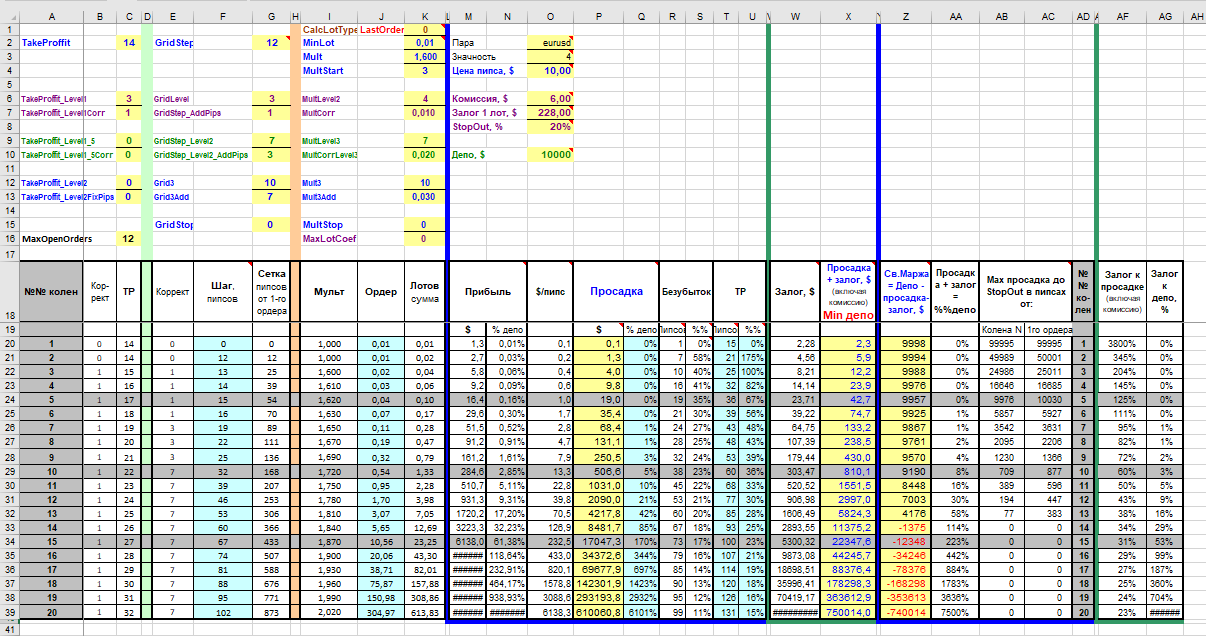Viewport: 1206px width, 636px height.
Task: Click the StopOut value 20%
Action: coord(550,127)
